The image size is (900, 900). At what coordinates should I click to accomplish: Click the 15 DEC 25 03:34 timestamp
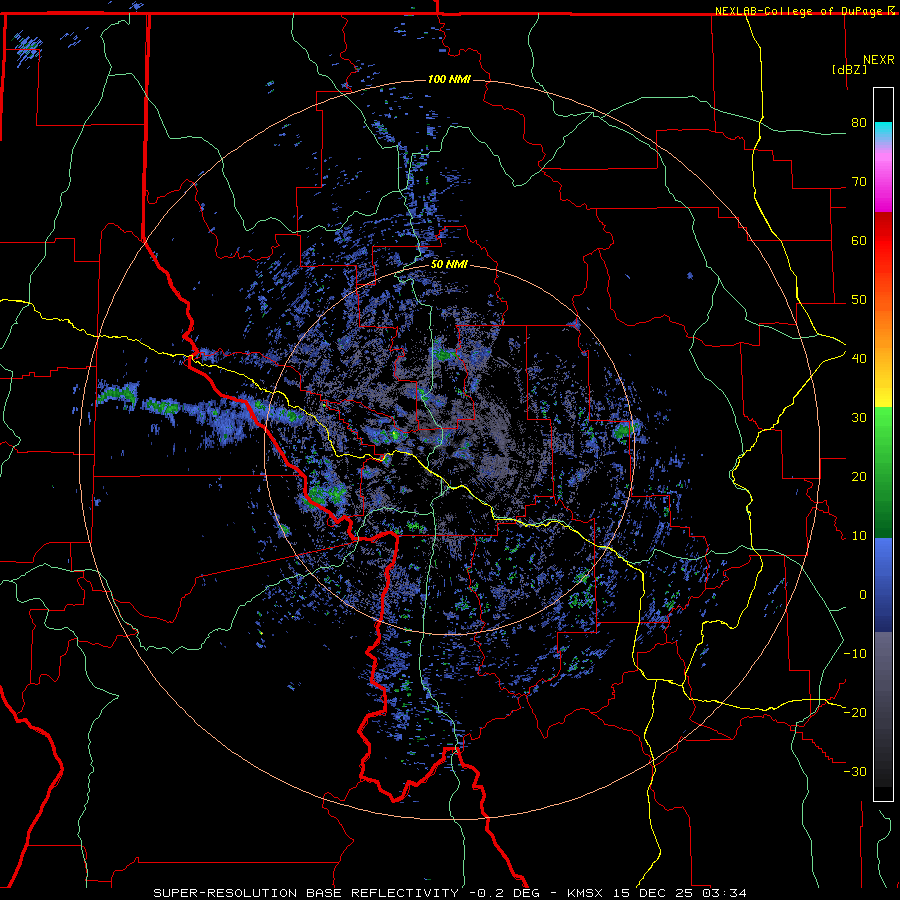coord(680,893)
